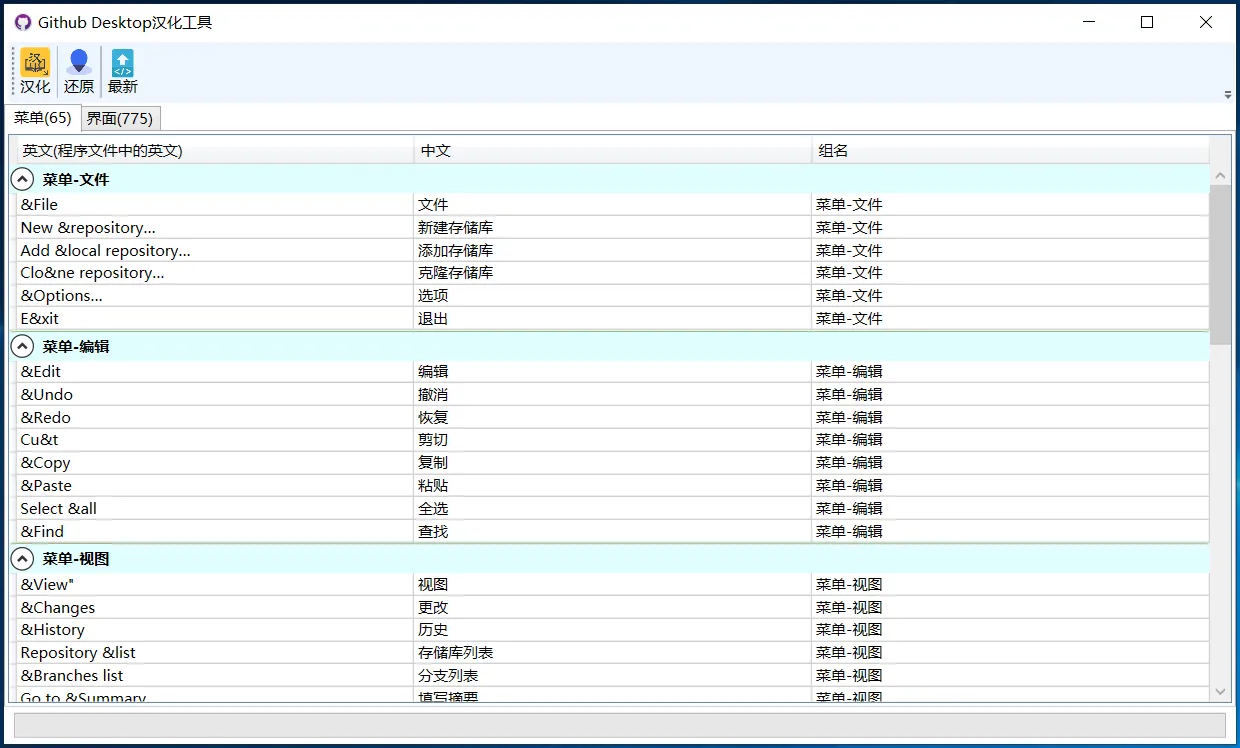Select the &Options... row
1240x748 pixels.
point(613,295)
